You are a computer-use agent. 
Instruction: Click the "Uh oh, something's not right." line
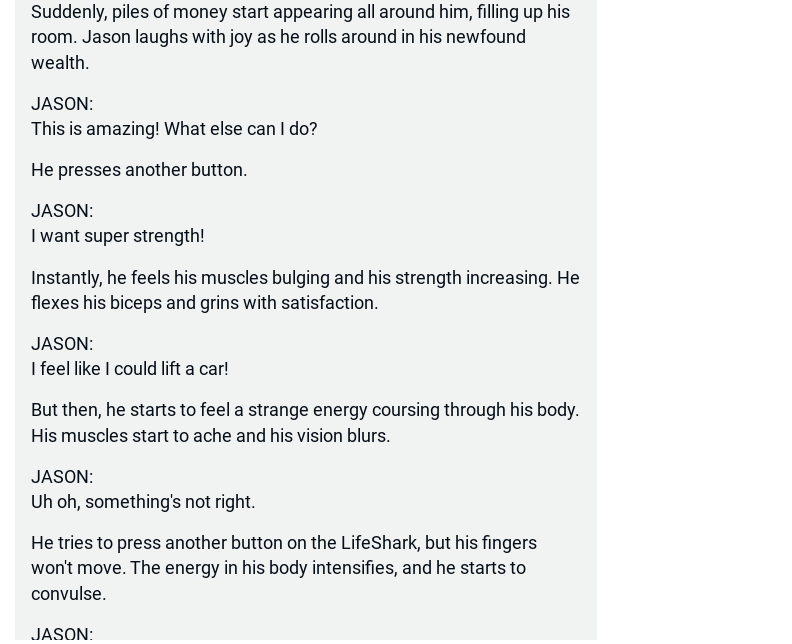click(143, 502)
